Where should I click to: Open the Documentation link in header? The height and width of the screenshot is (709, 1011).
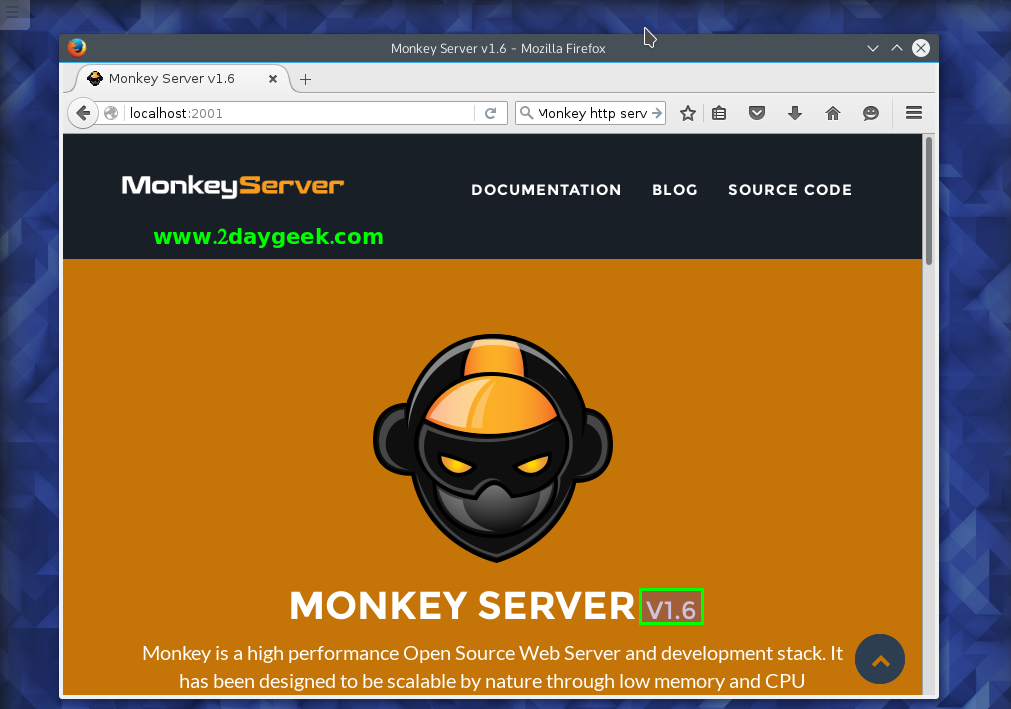[x=546, y=190]
